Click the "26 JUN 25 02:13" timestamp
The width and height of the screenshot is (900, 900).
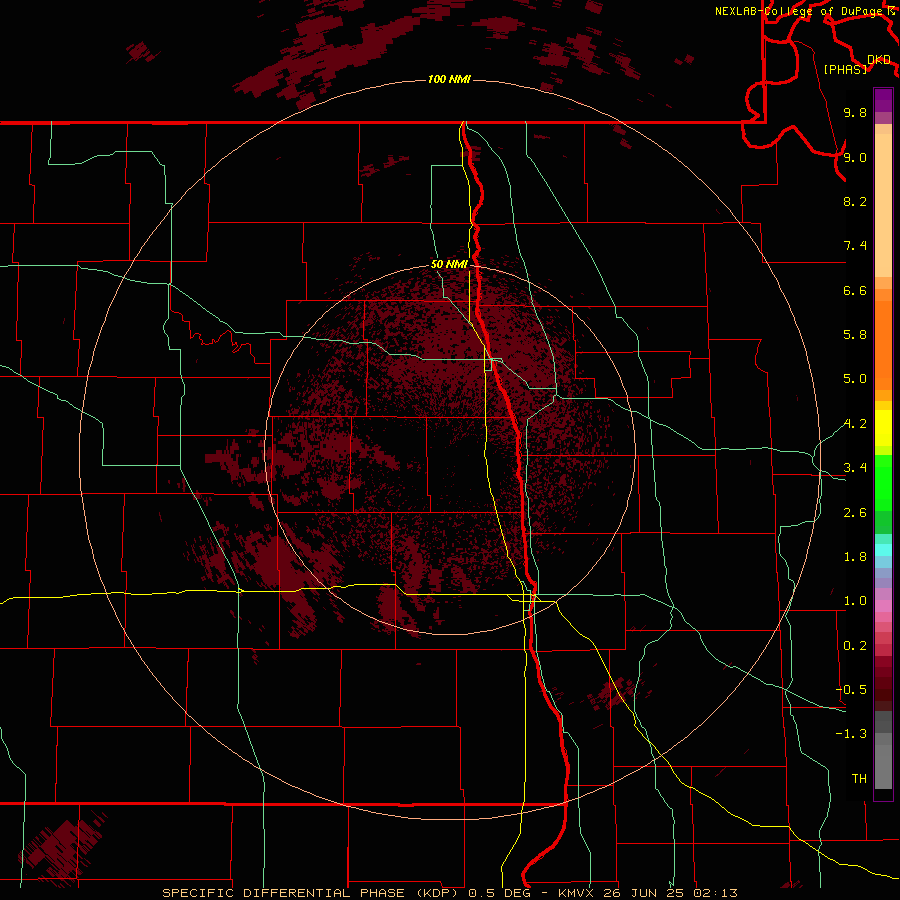click(672, 893)
